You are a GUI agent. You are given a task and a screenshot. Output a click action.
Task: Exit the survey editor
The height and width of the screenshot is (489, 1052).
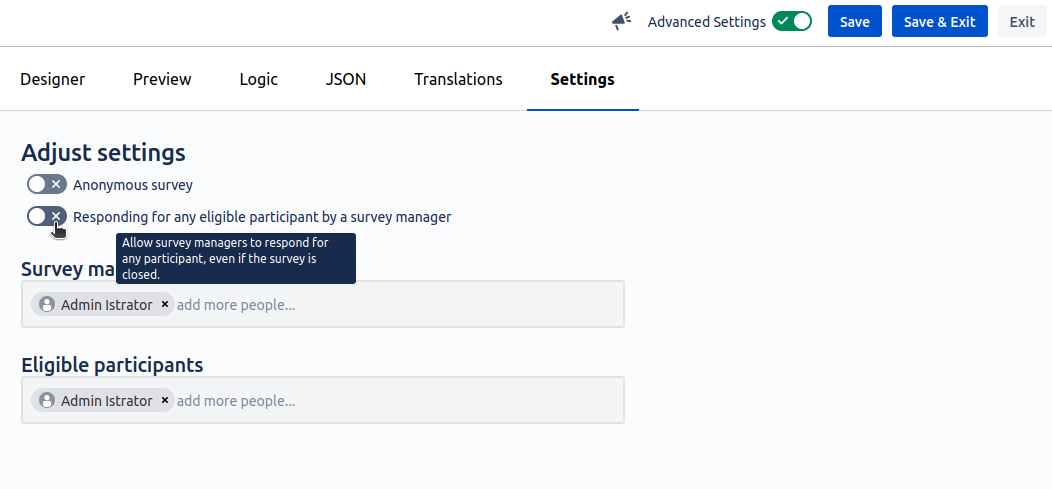click(x=1021, y=21)
